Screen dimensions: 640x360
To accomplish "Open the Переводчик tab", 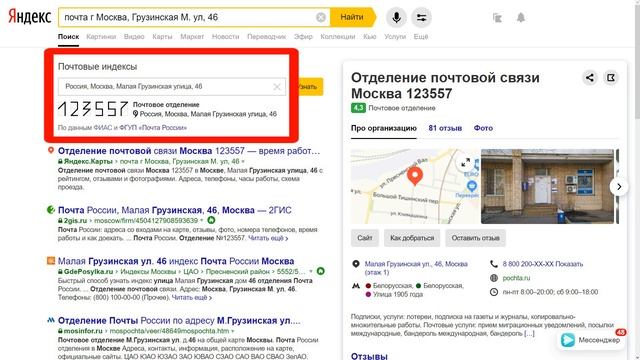I will [267, 36].
